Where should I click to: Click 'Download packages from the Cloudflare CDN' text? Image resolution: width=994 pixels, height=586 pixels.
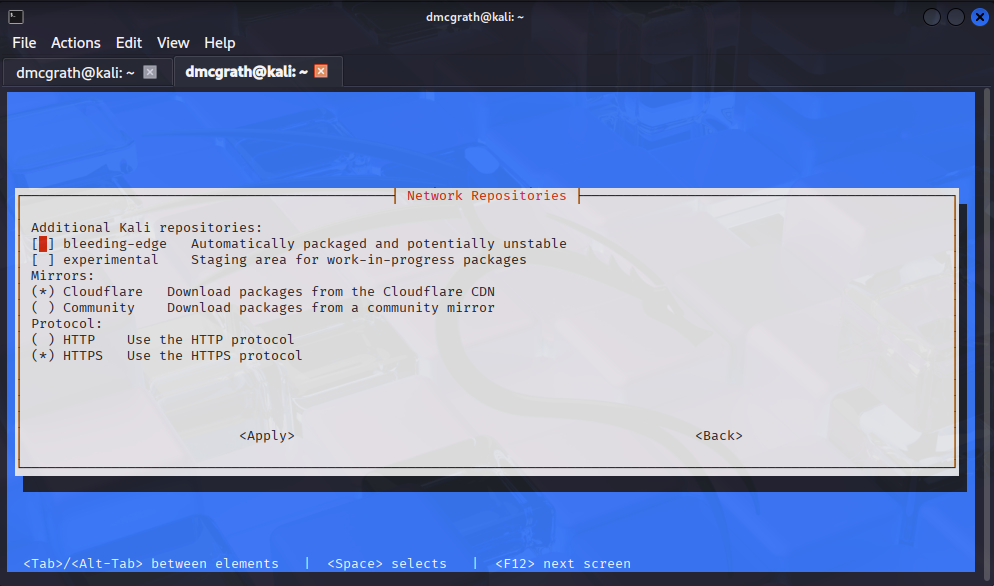coord(331,292)
